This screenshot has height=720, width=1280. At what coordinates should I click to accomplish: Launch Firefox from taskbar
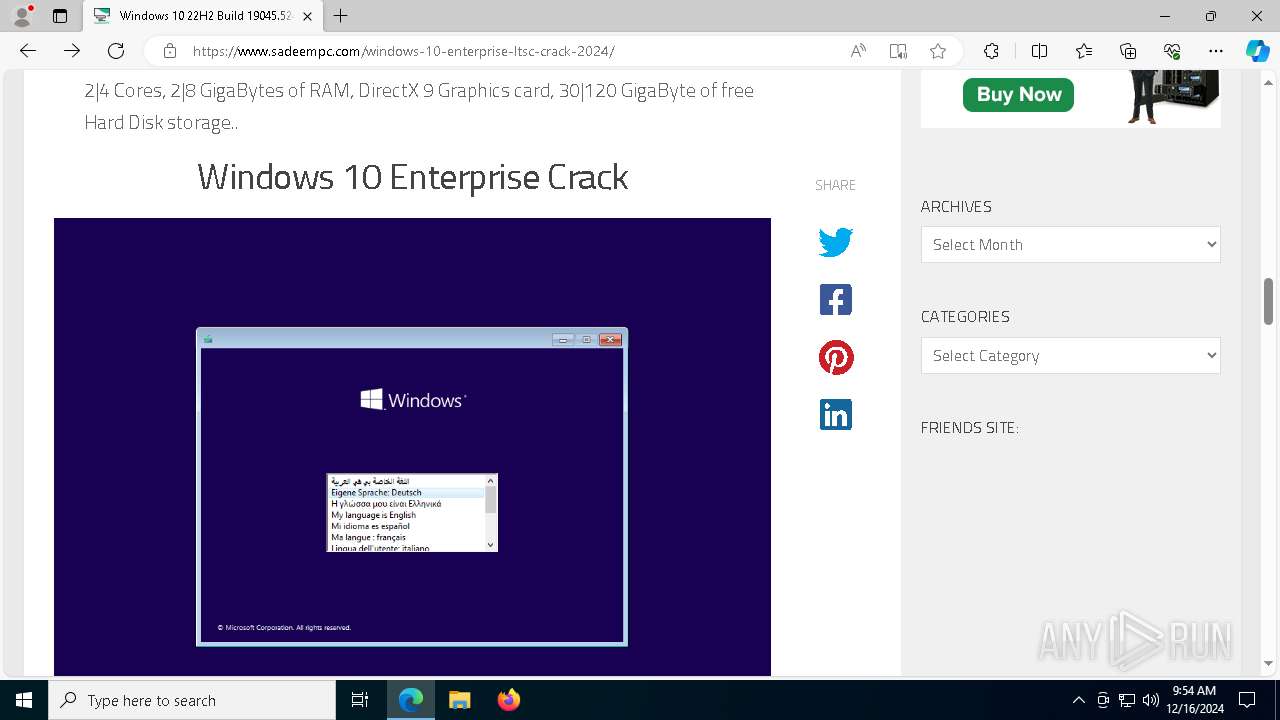tap(509, 700)
